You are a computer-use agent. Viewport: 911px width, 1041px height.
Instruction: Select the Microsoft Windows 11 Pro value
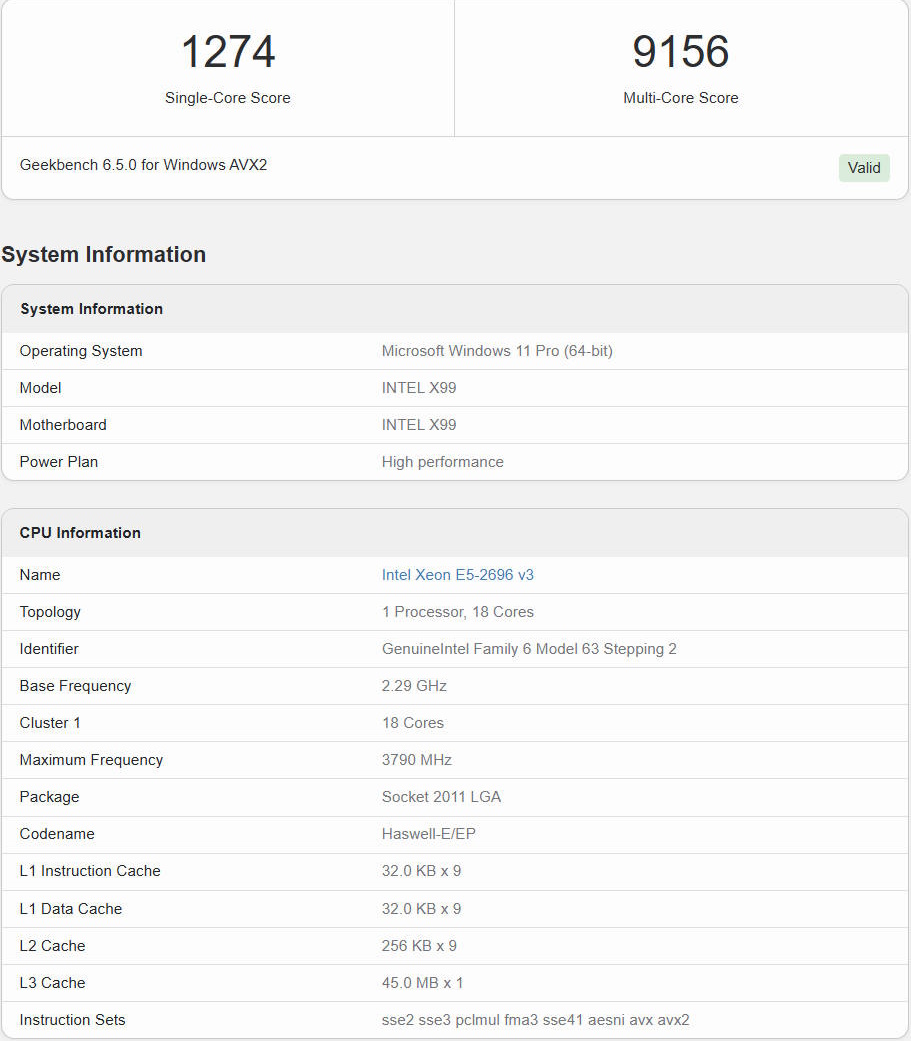497,351
